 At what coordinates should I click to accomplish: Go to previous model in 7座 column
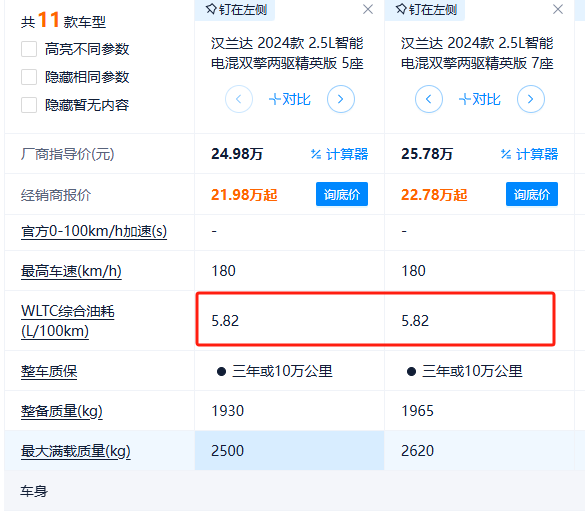click(429, 99)
